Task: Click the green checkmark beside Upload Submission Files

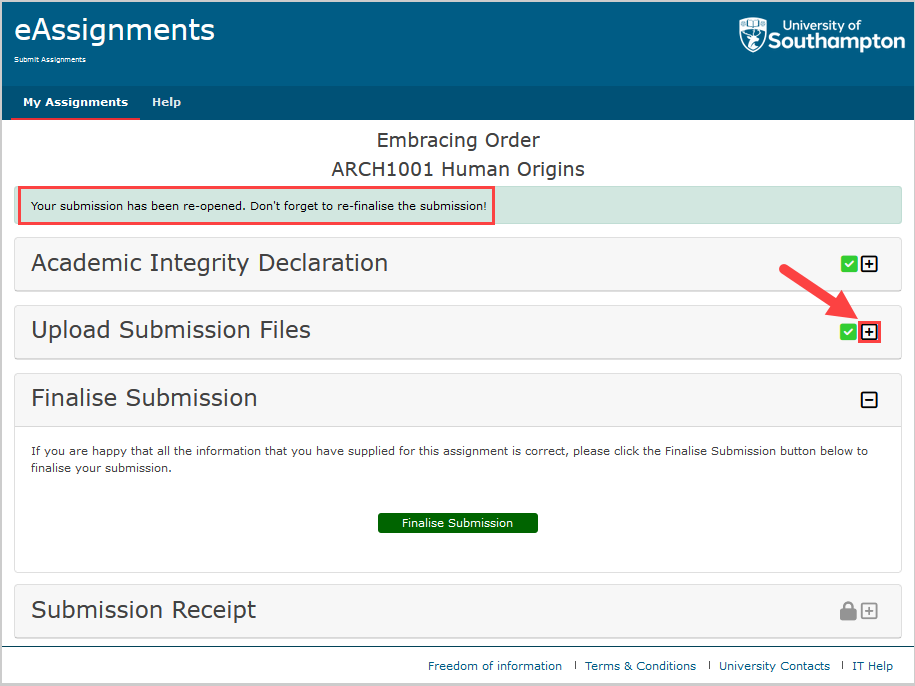Action: point(848,331)
